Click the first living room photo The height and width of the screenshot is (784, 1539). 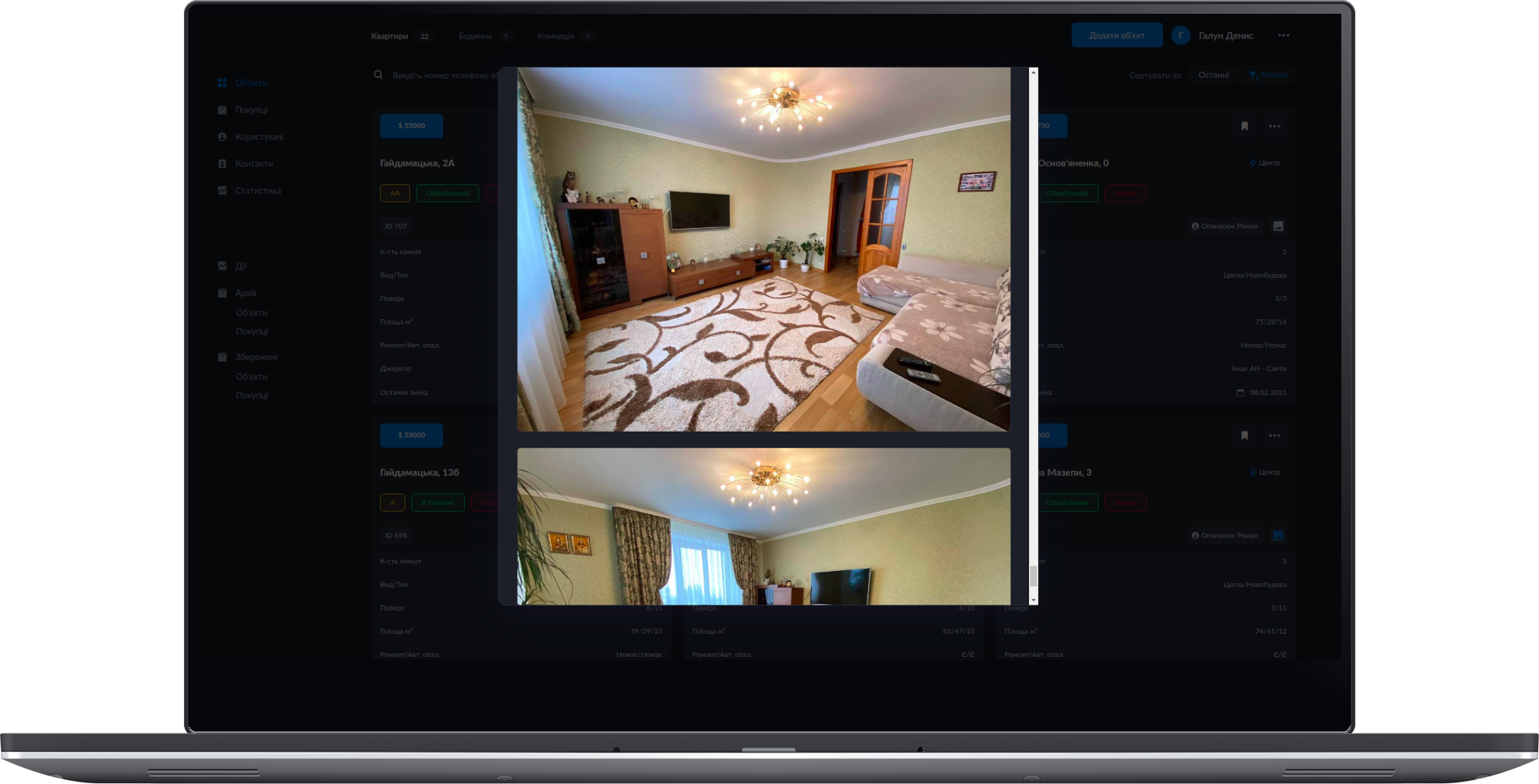pos(763,249)
